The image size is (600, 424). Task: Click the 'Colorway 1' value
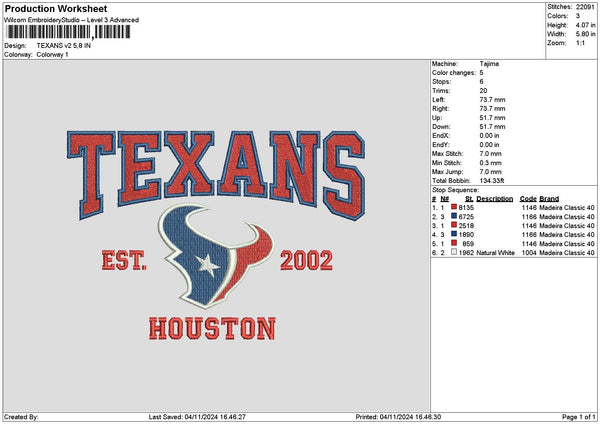point(52,55)
